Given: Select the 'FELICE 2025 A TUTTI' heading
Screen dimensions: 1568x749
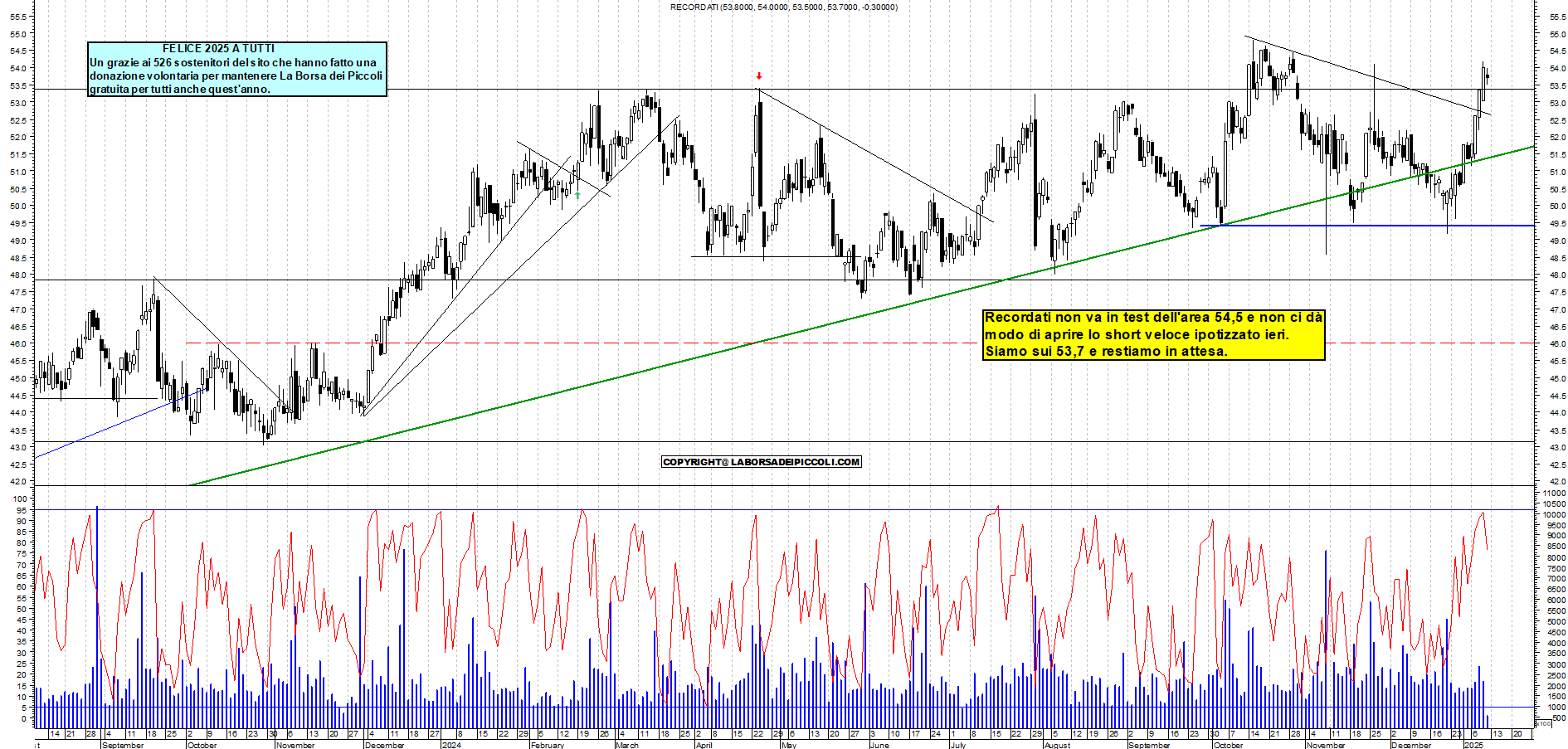Looking at the screenshot, I should tap(218, 49).
